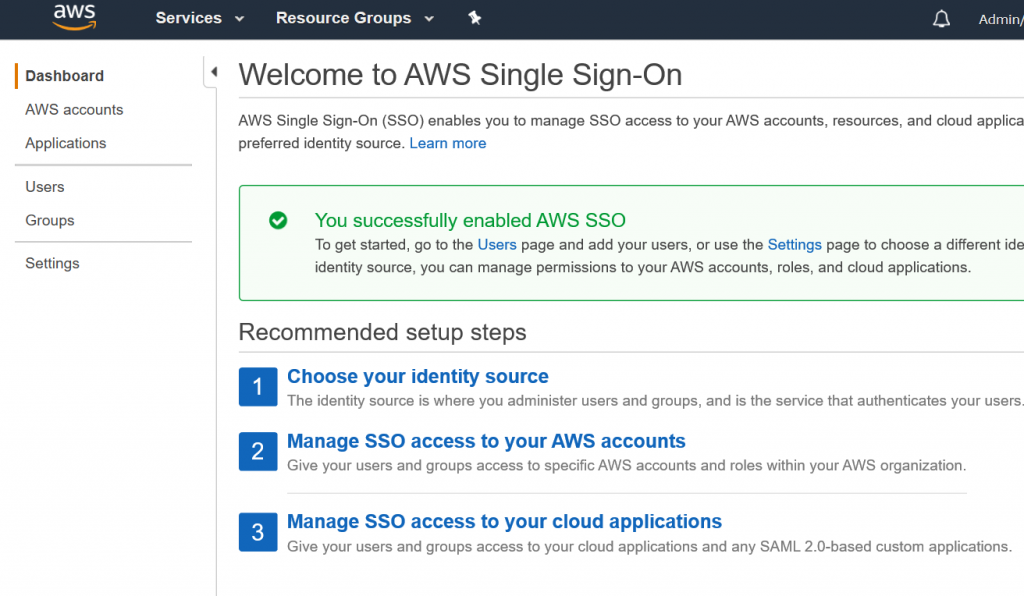Click Manage SSO access to cloud applications
This screenshot has width=1024, height=596.
coord(504,521)
